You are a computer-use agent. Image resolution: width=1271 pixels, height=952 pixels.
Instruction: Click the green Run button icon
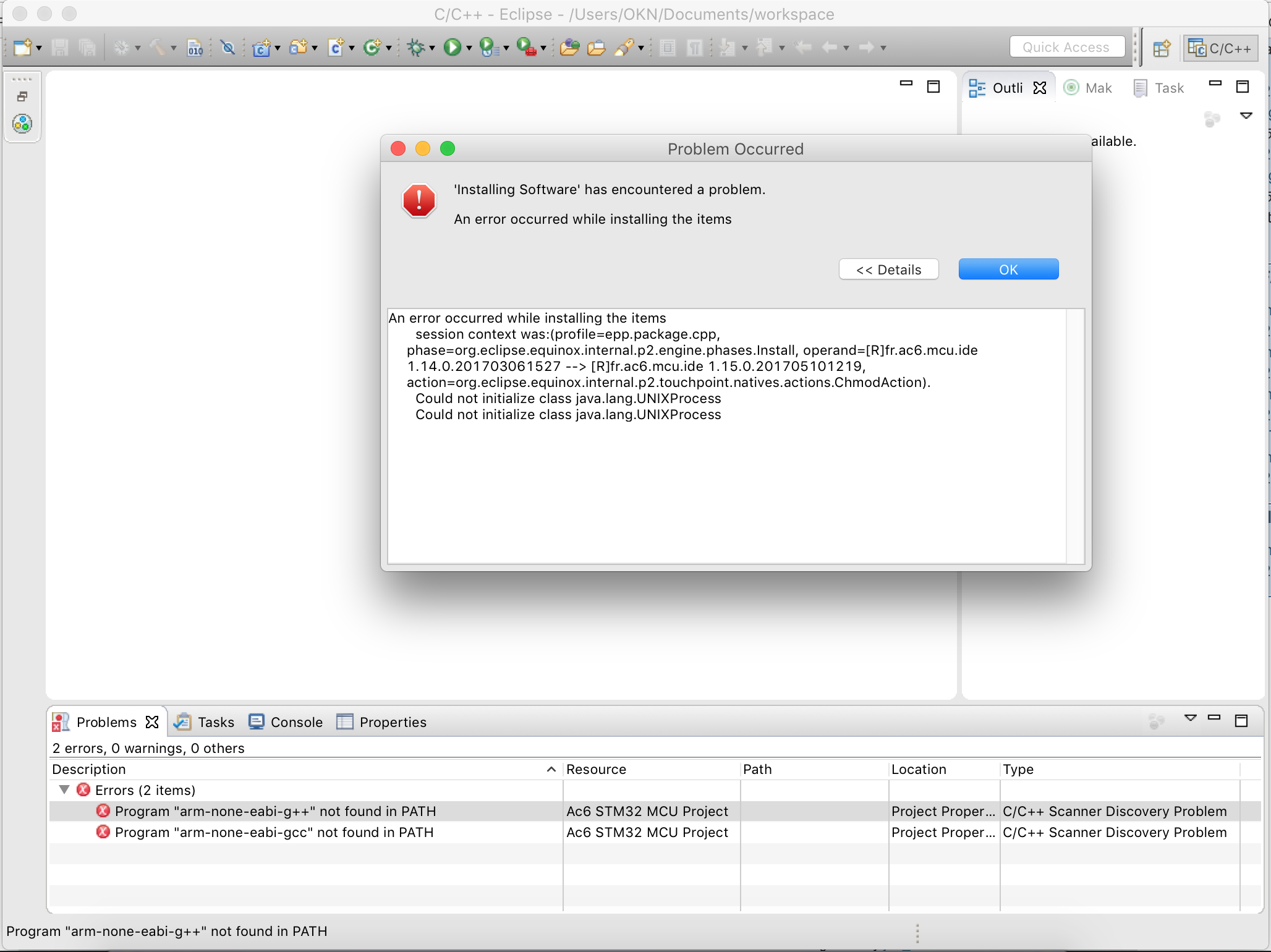tap(453, 48)
